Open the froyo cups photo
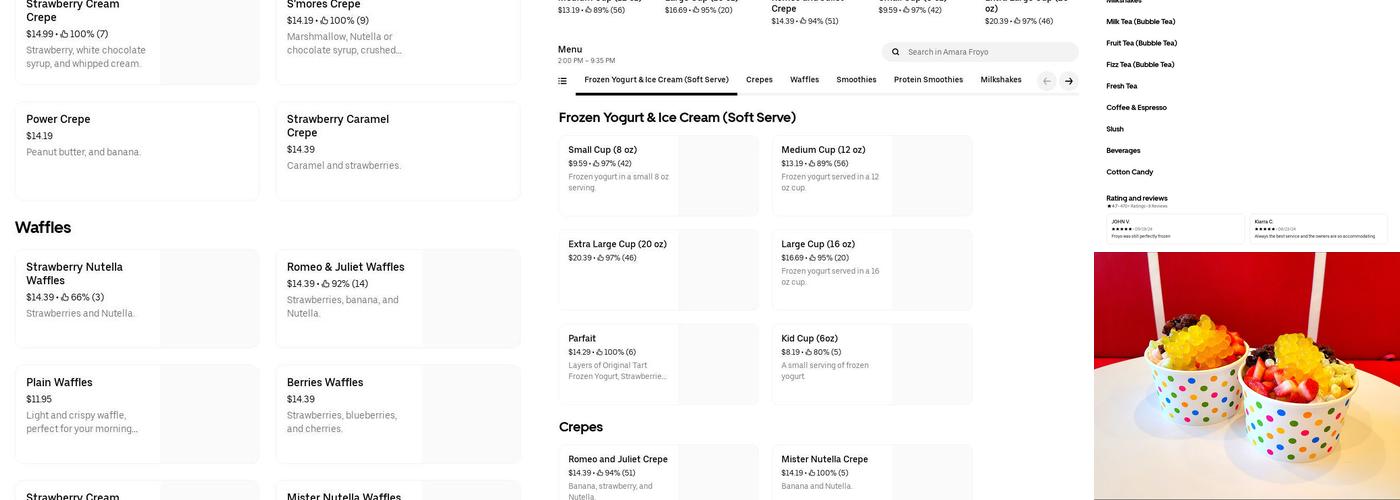The height and width of the screenshot is (500, 1400). 1246,375
